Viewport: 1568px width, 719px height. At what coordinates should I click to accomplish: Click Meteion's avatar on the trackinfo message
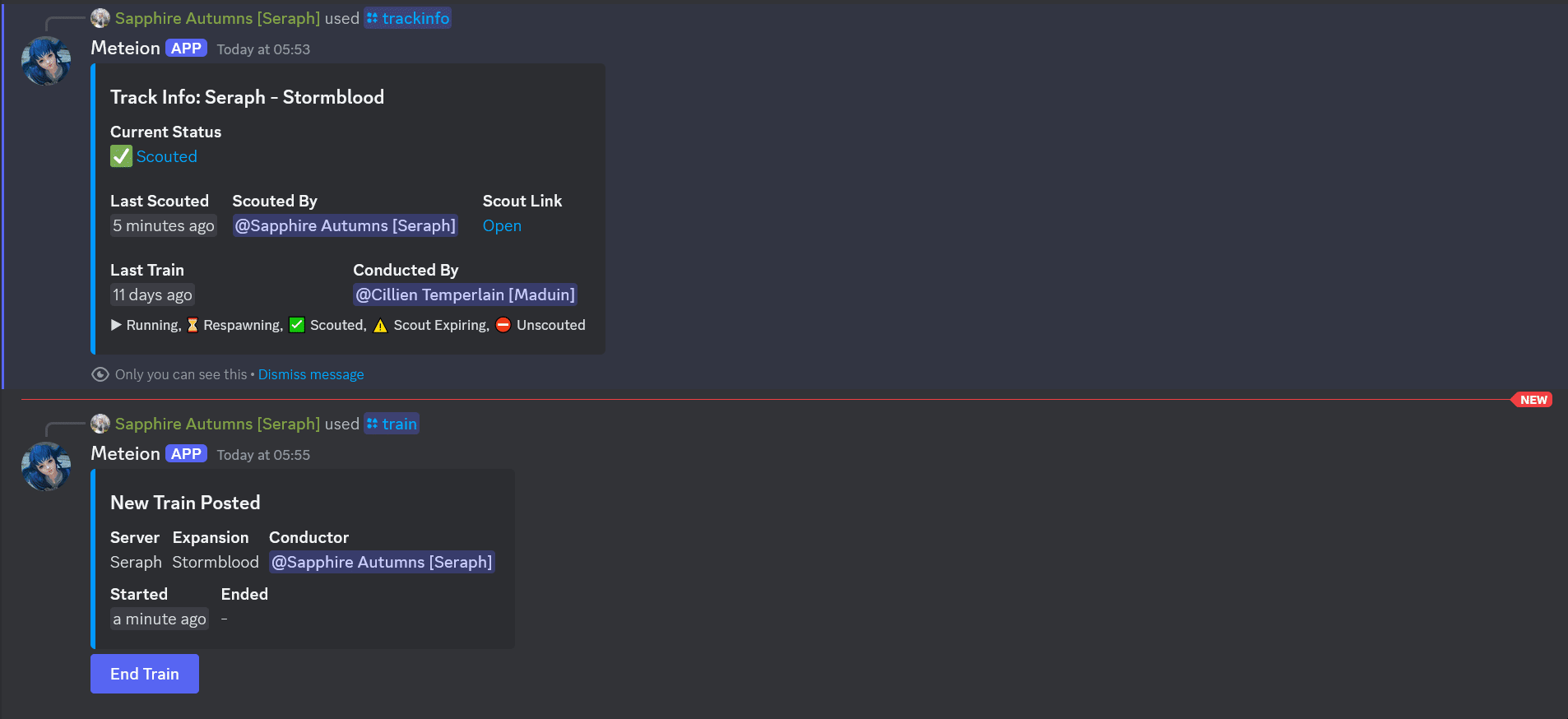click(46, 61)
